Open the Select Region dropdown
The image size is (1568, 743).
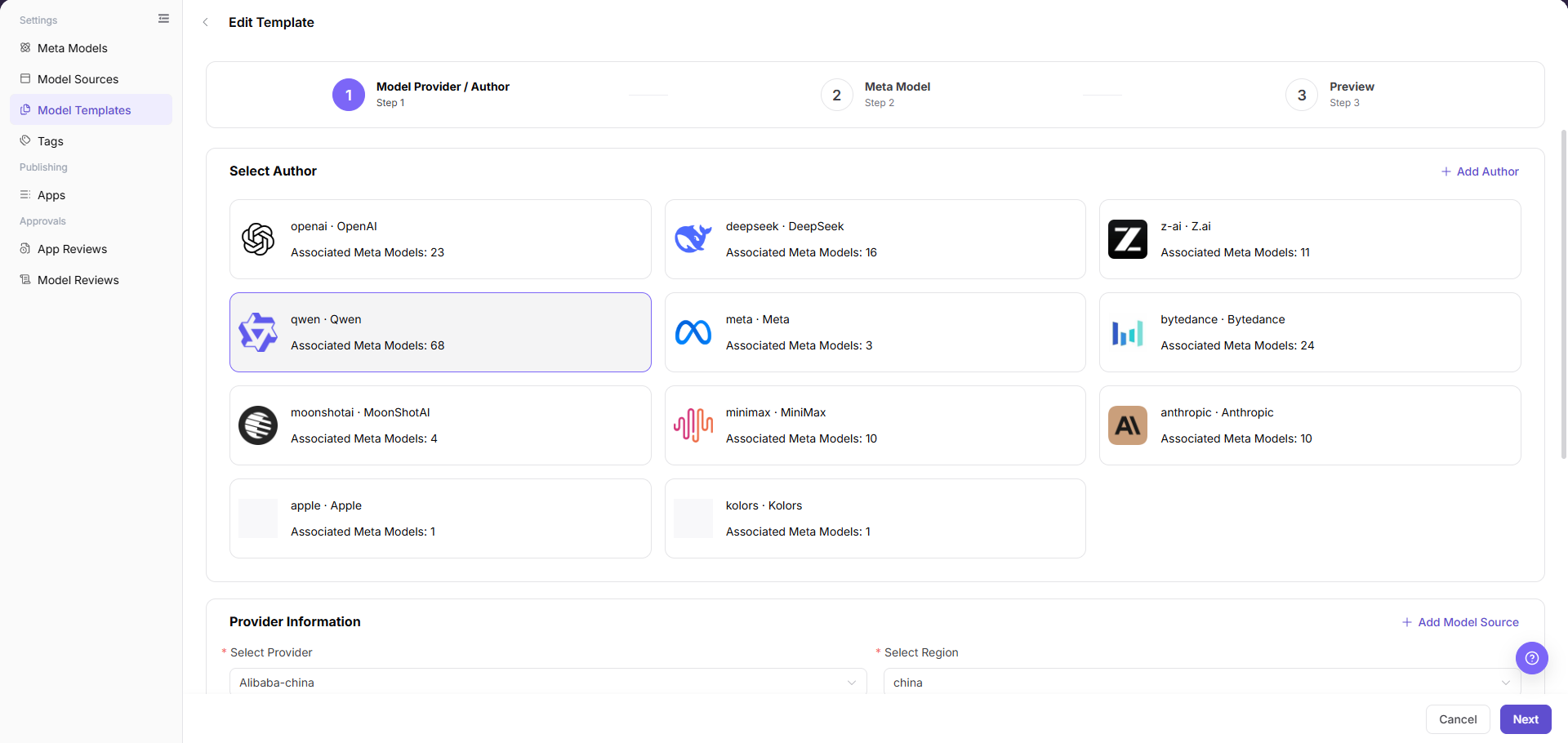tap(1202, 683)
